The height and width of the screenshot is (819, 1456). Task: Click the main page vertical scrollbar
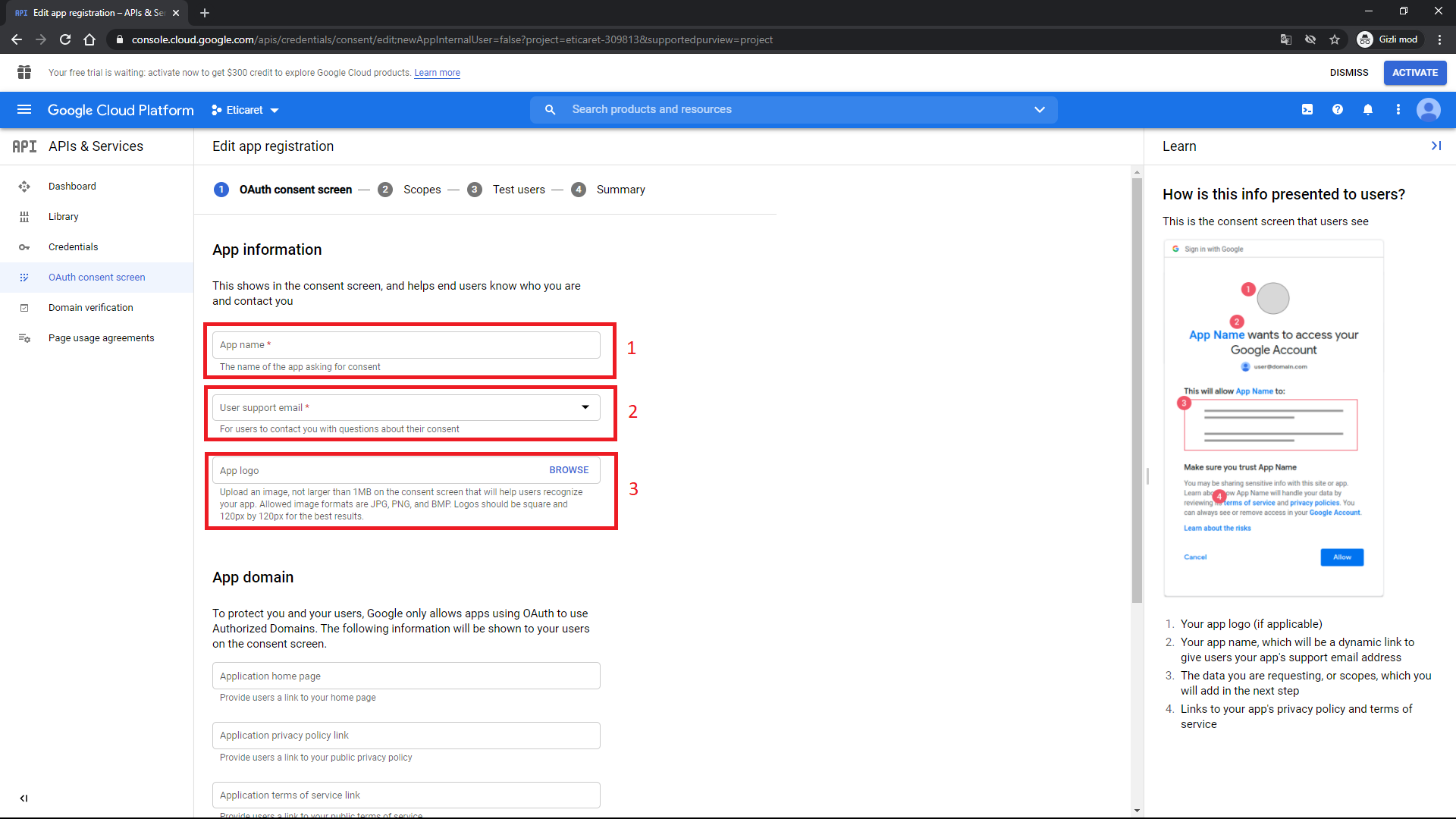(x=1137, y=391)
